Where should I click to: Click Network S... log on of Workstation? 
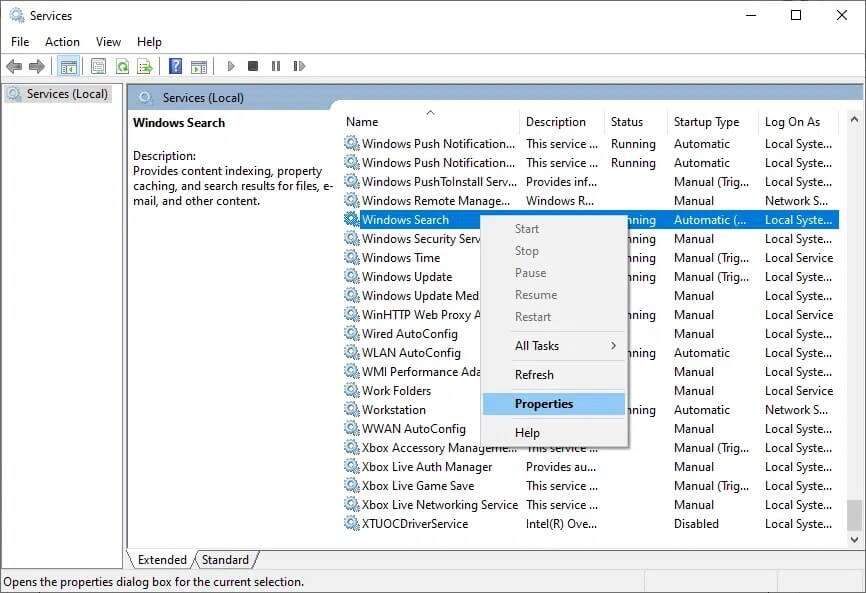coord(796,410)
